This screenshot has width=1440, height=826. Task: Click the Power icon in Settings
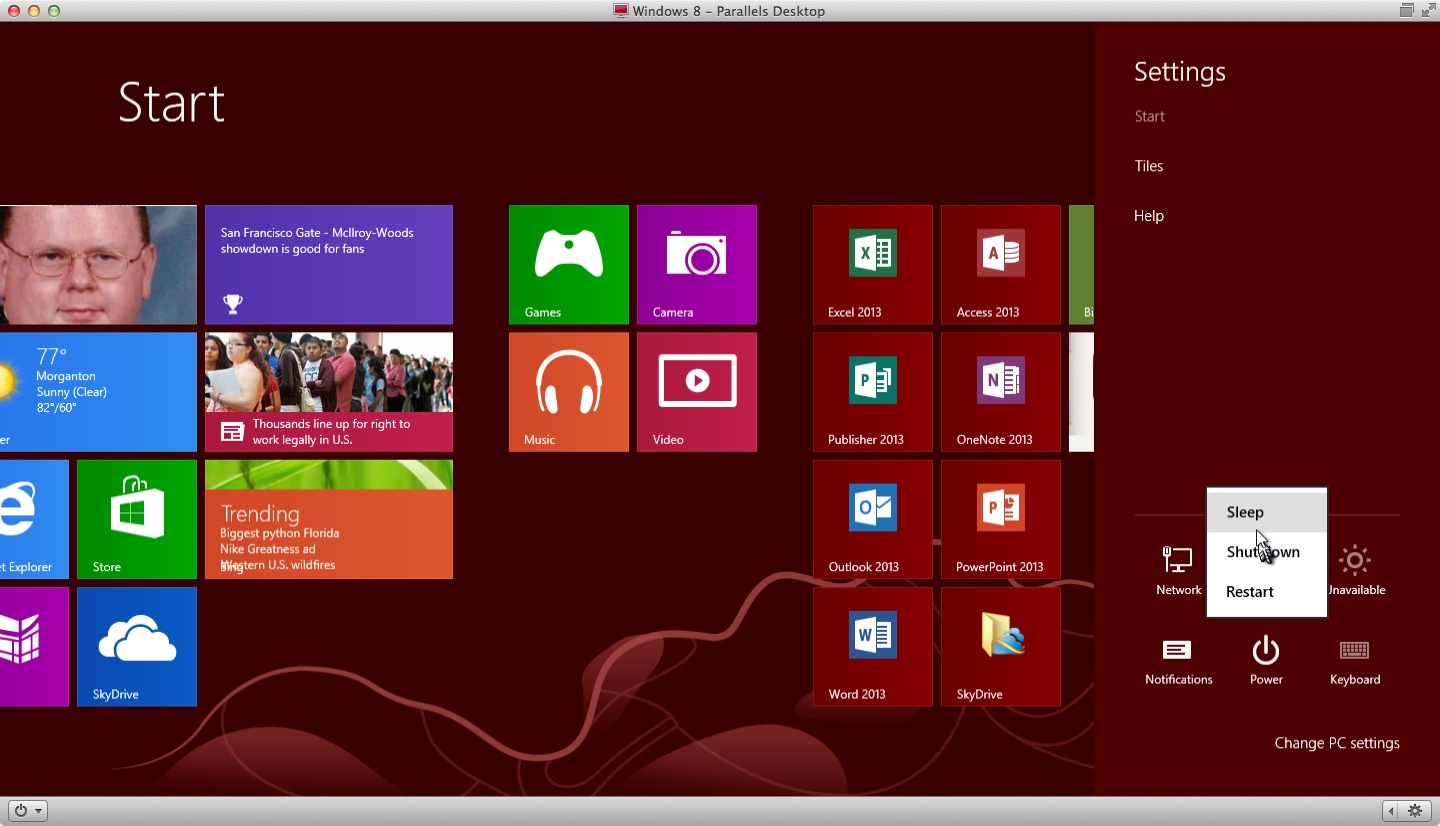1266,662
